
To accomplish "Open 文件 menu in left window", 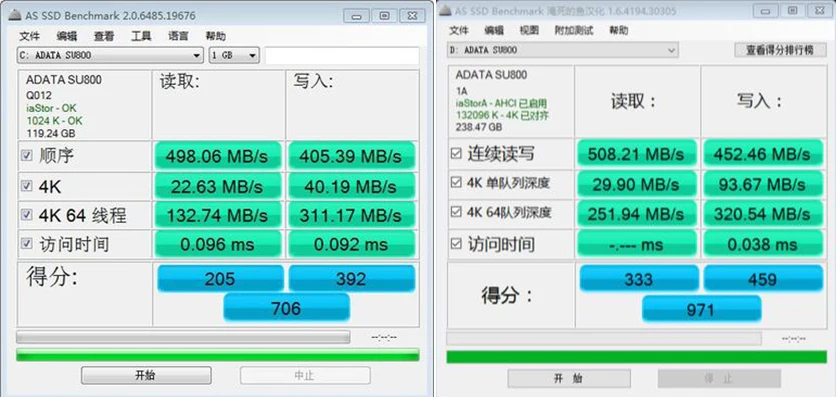I will (x=29, y=36).
